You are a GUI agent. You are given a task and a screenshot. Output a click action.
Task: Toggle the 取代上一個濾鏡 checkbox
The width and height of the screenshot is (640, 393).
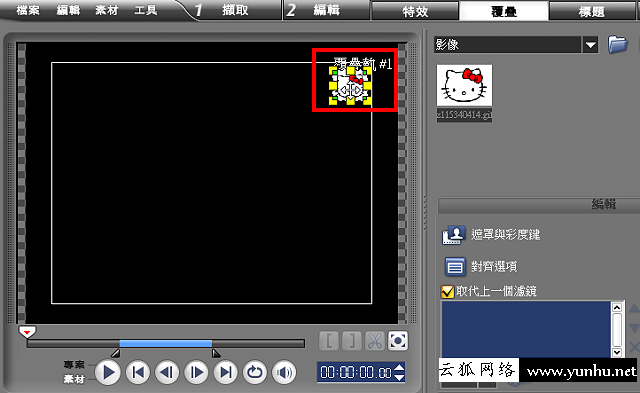[448, 291]
